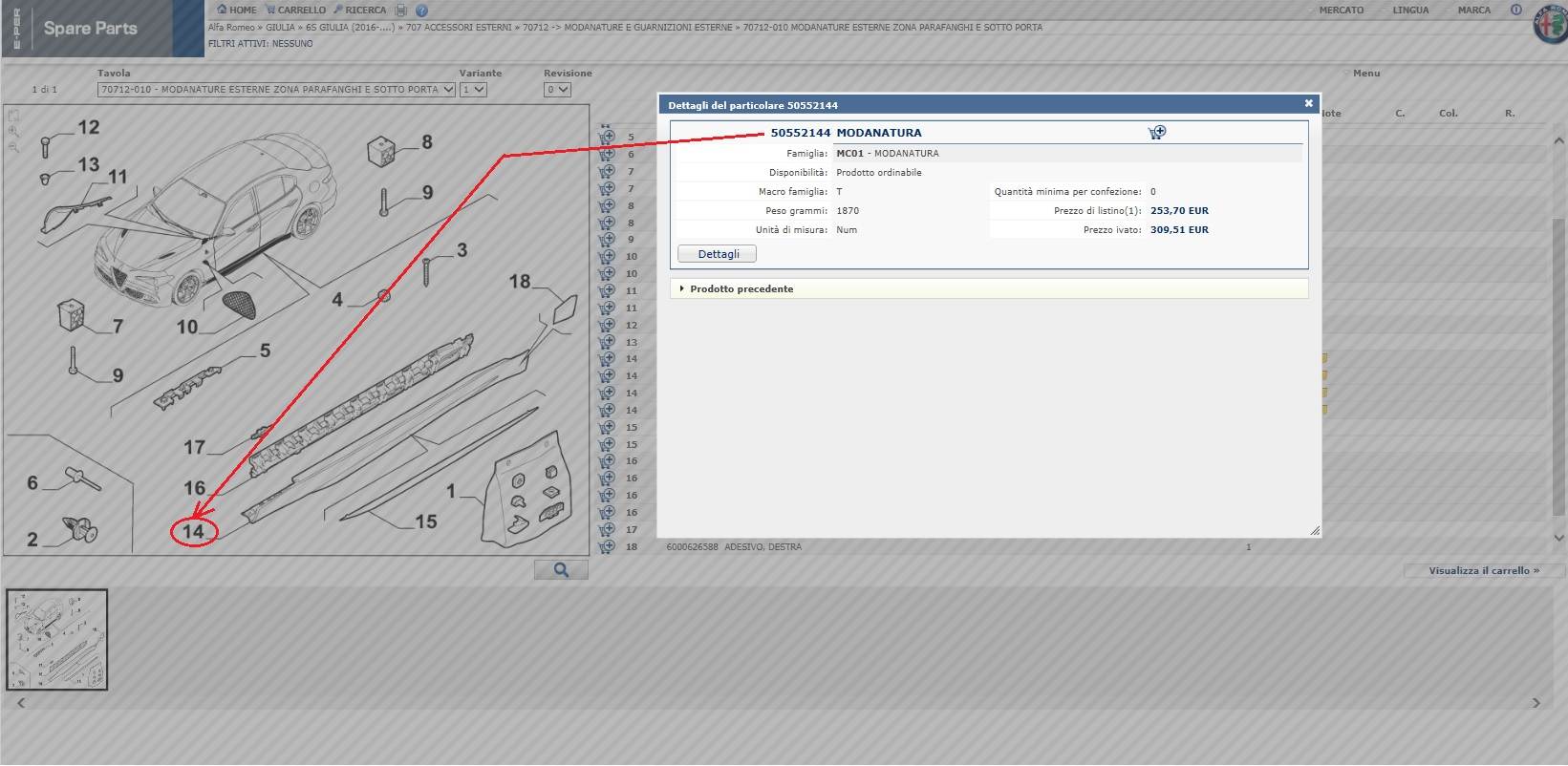Click the info icon beside MARCA
The width and height of the screenshot is (1568, 766).
[1515, 11]
